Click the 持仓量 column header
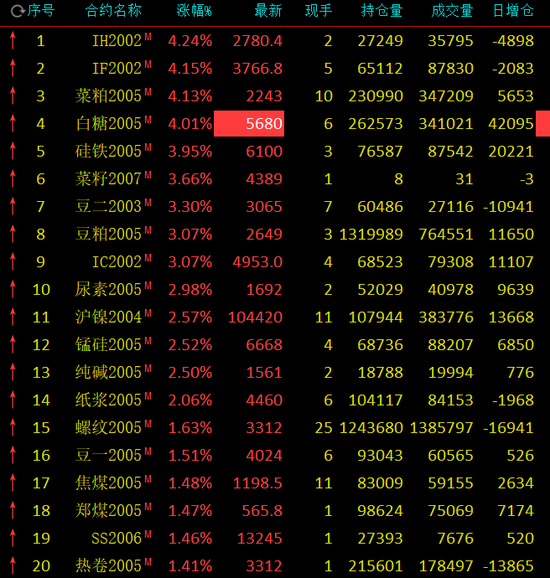This screenshot has height=578, width=550. (382, 11)
